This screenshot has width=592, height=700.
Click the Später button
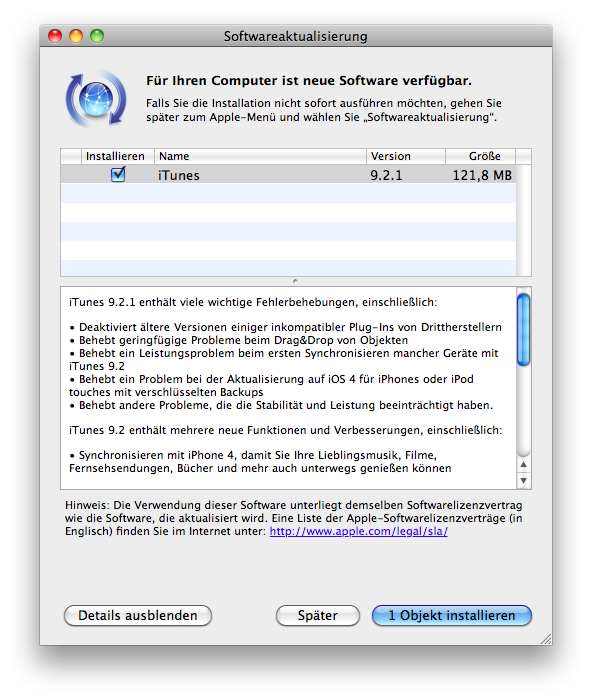click(318, 616)
